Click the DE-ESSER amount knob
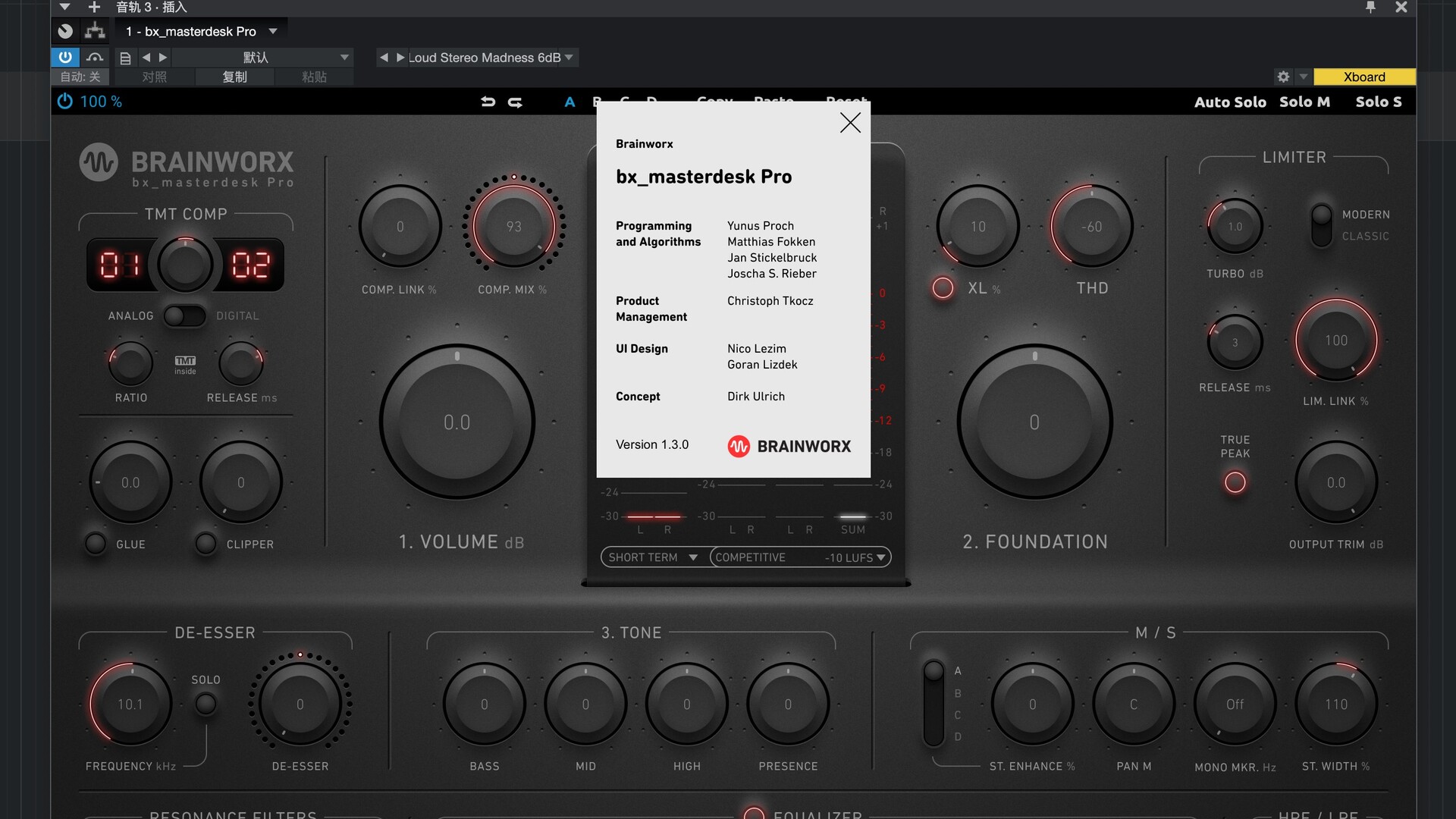 (300, 704)
